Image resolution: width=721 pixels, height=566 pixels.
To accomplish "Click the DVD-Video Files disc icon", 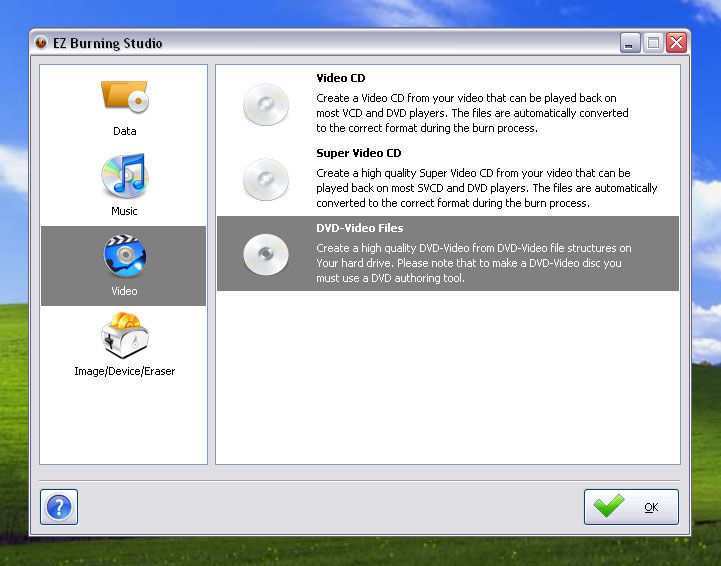I will (266, 254).
